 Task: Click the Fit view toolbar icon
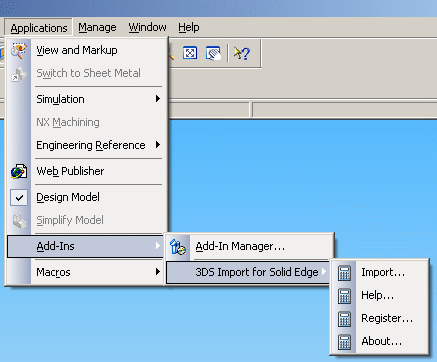pyautogui.click(x=190, y=53)
